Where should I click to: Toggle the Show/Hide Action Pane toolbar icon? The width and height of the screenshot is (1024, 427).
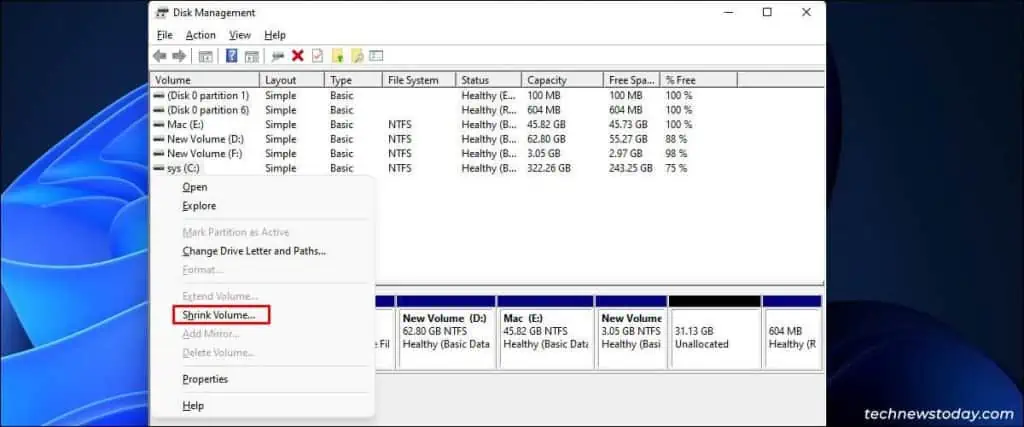252,56
